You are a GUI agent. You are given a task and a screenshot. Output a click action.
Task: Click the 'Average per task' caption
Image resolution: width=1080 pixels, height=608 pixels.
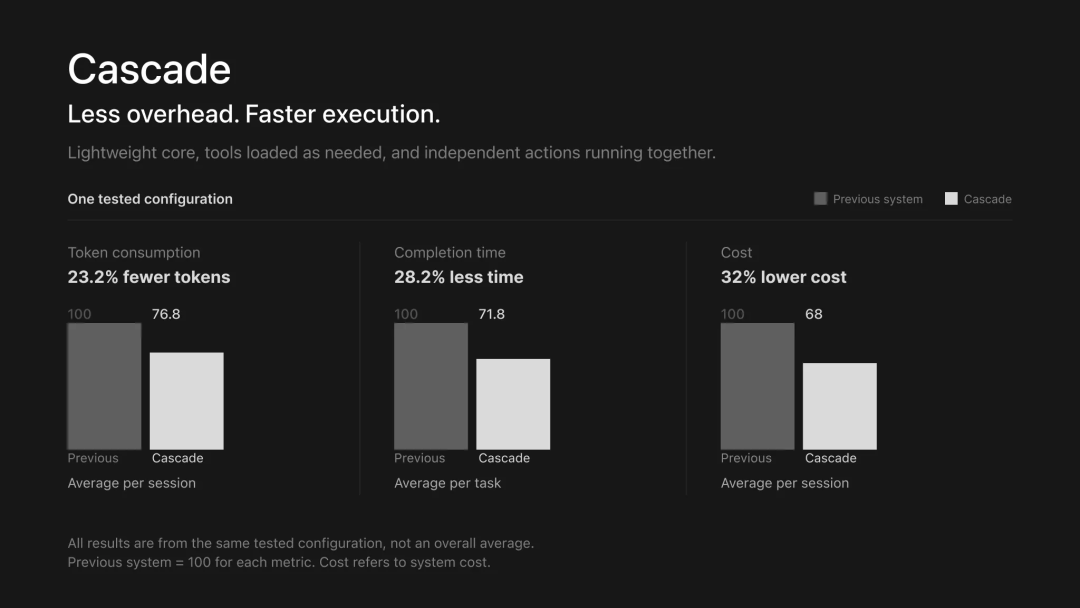447,483
